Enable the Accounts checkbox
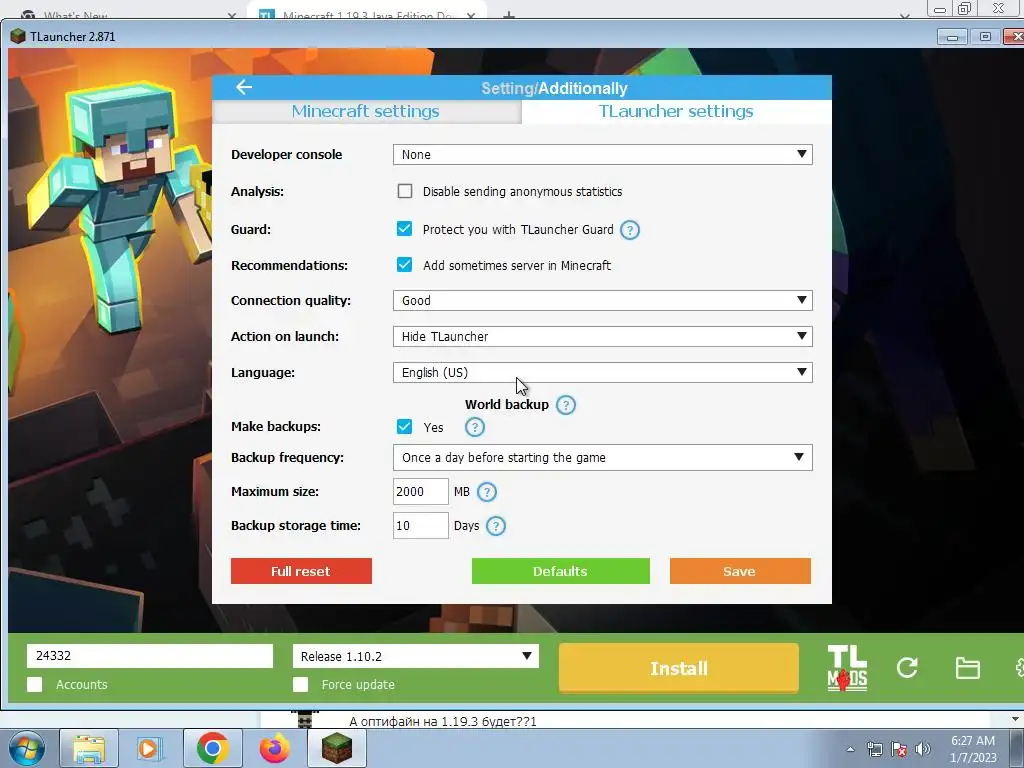1024x768 pixels. (x=35, y=684)
